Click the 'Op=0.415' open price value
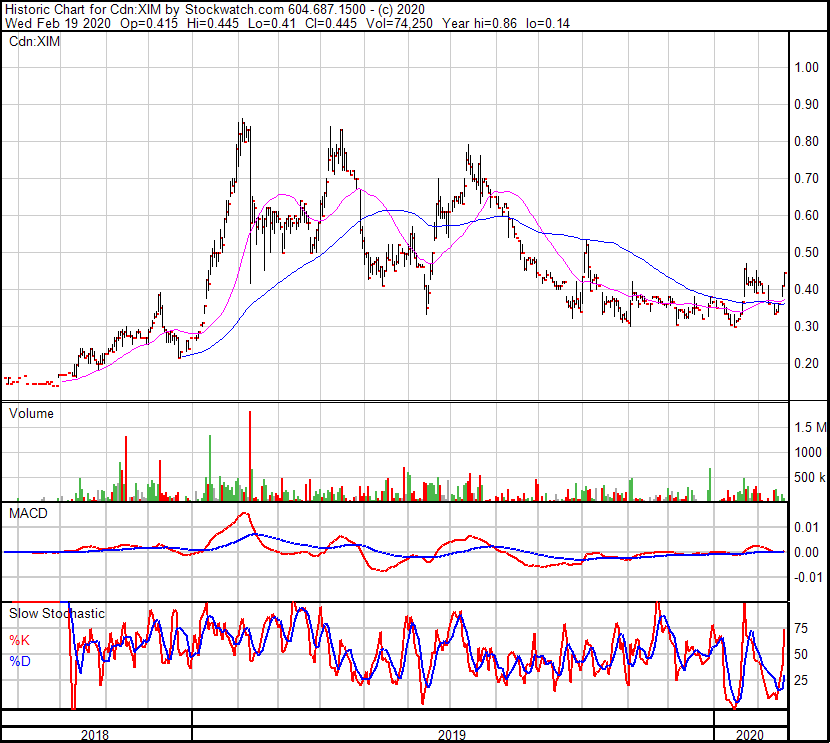This screenshot has height=743, width=830. [x=149, y=23]
